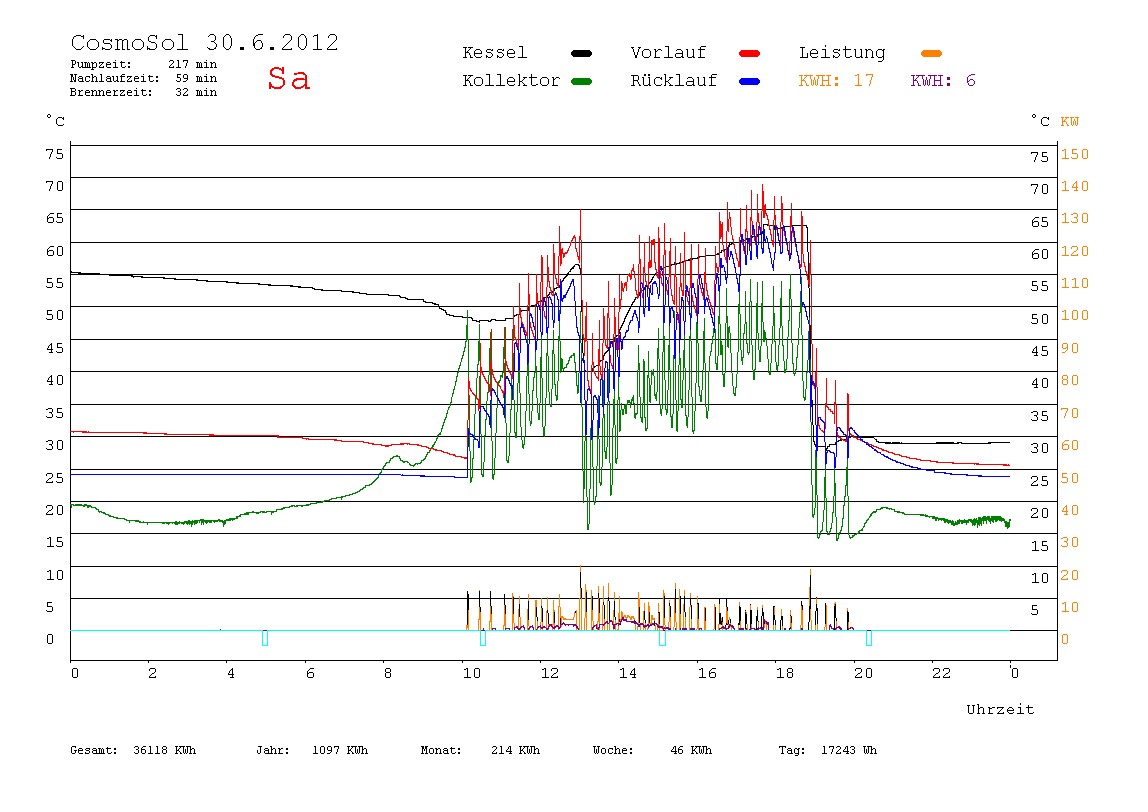Viewport: 1148px width, 812px height.
Task: Select the 'Vorlauf' legend label
Action: coord(668,53)
